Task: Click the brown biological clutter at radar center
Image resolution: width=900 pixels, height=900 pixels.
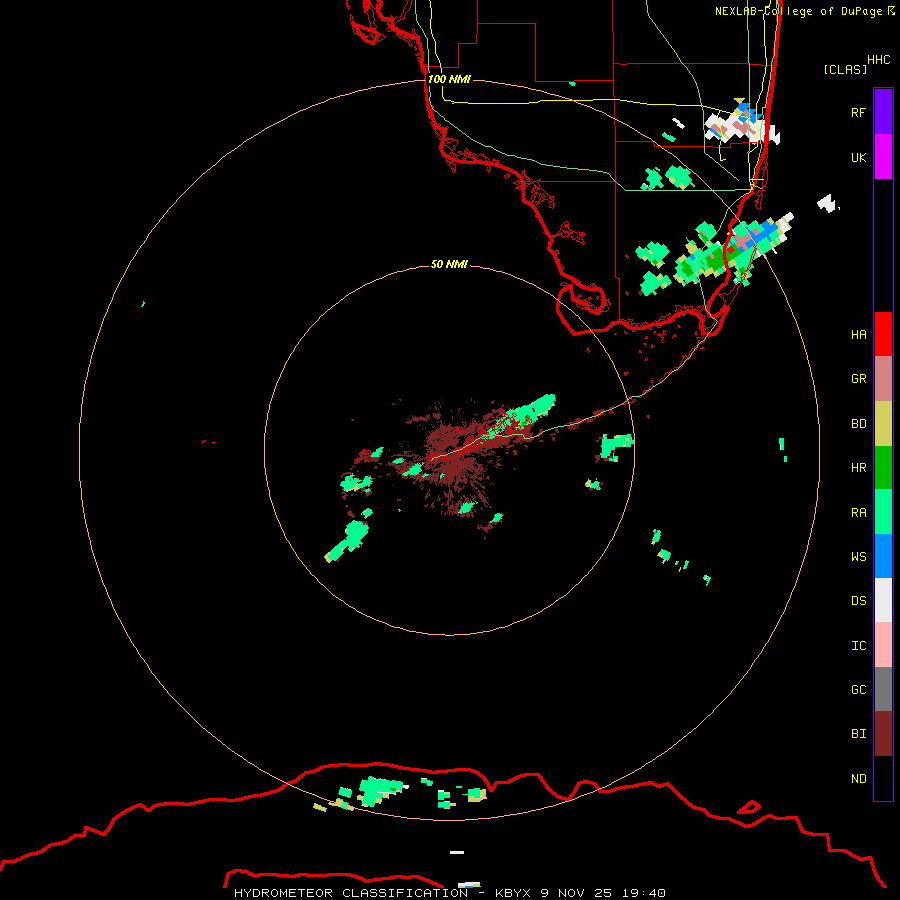Action: coord(453,456)
